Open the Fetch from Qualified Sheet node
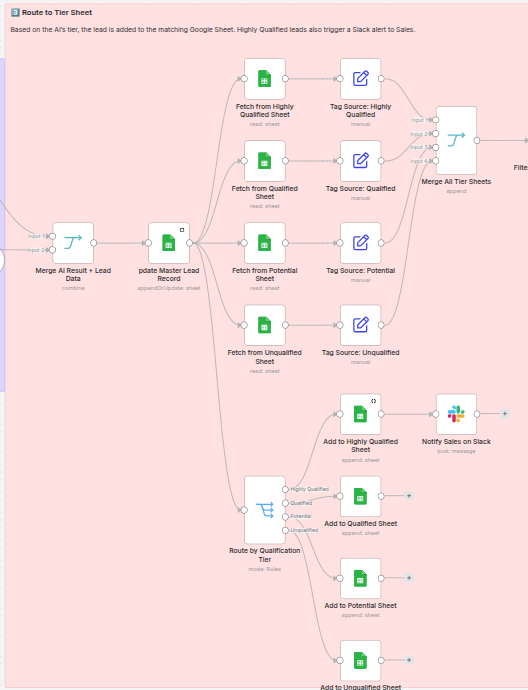The width and height of the screenshot is (528, 690). coord(264,161)
